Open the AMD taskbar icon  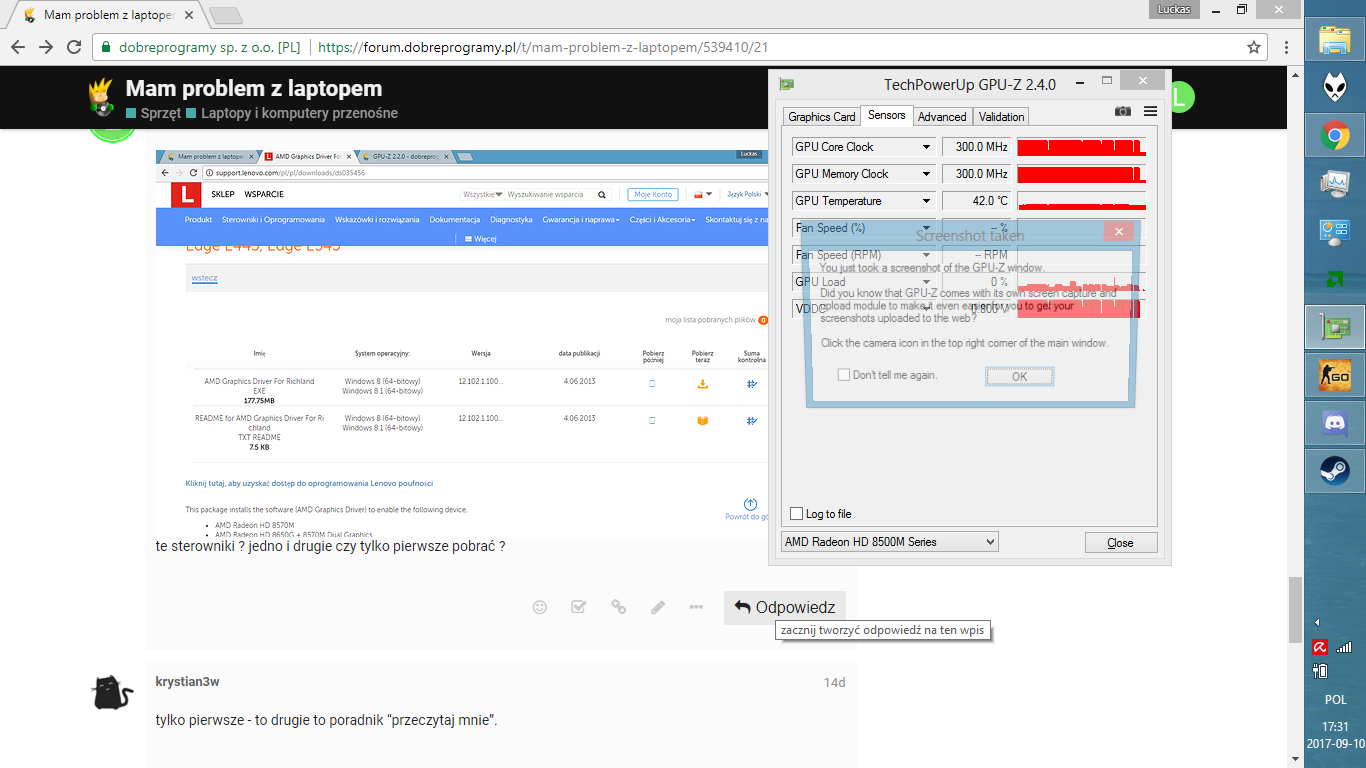click(x=1335, y=279)
